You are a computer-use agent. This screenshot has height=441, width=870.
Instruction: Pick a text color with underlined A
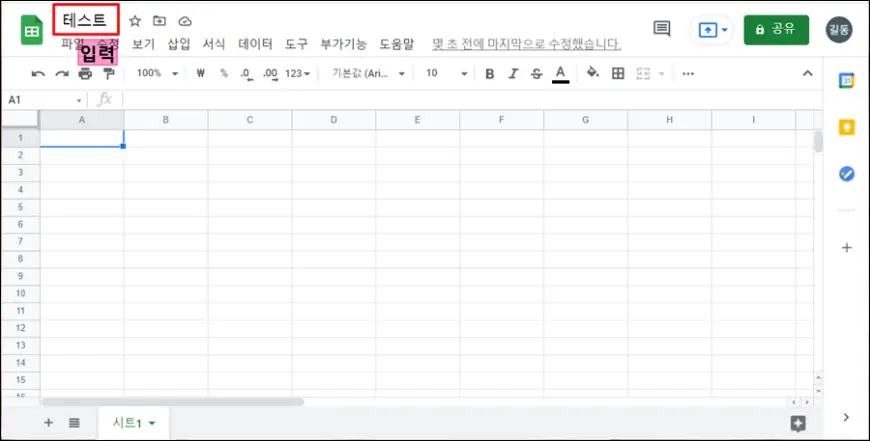coord(560,74)
